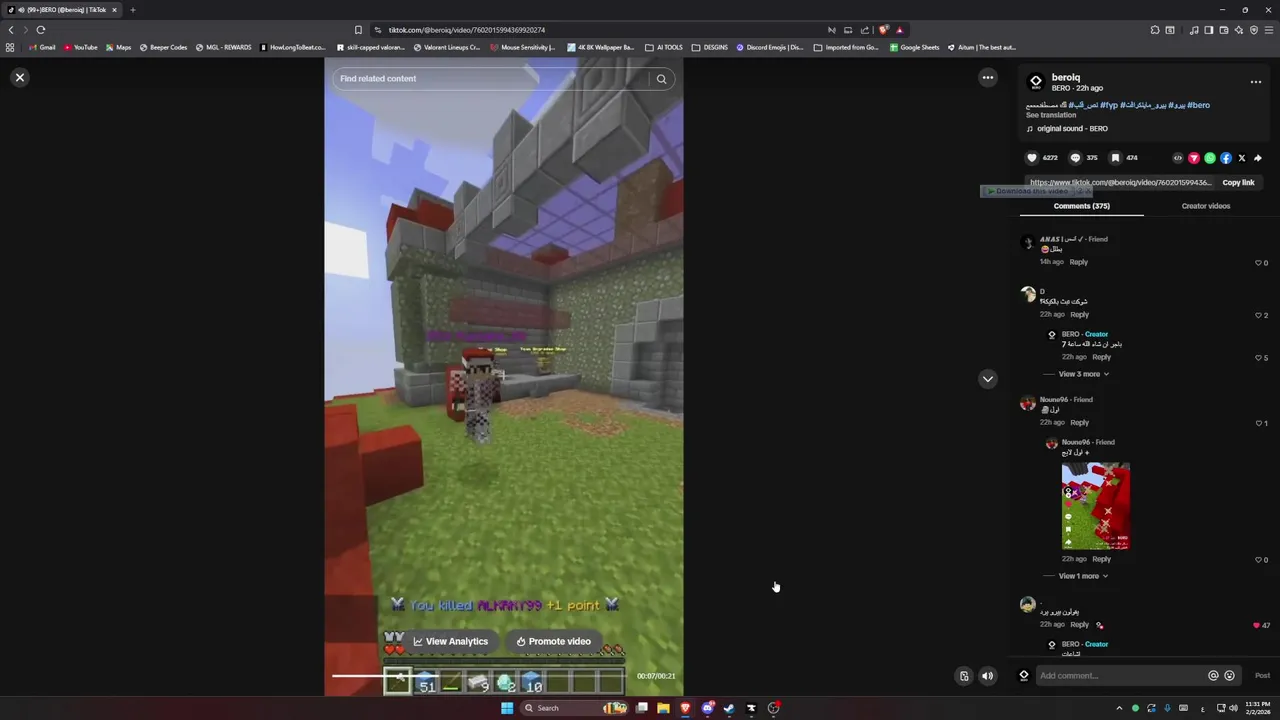This screenshot has width=1280, height=720.
Task: Click the Post comment button
Action: click(1262, 676)
